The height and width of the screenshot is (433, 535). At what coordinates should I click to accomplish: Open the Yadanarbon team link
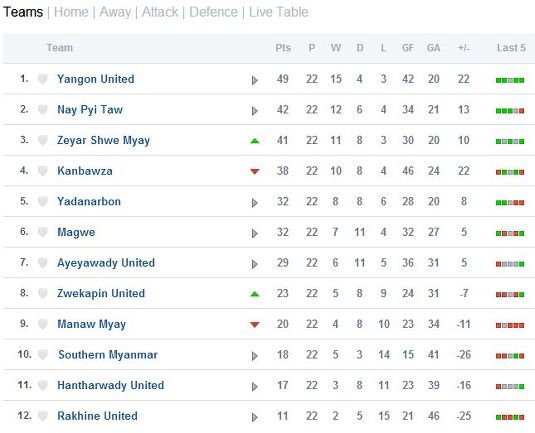pos(89,201)
